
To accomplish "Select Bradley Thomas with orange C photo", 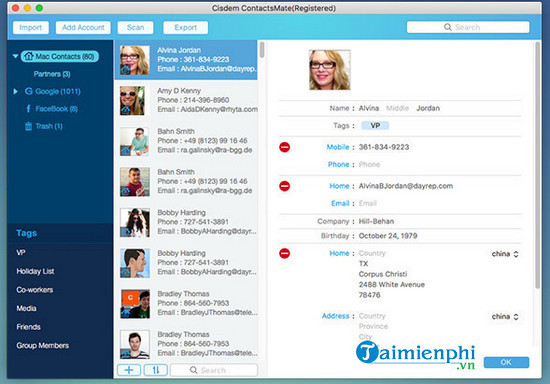I will 186,304.
